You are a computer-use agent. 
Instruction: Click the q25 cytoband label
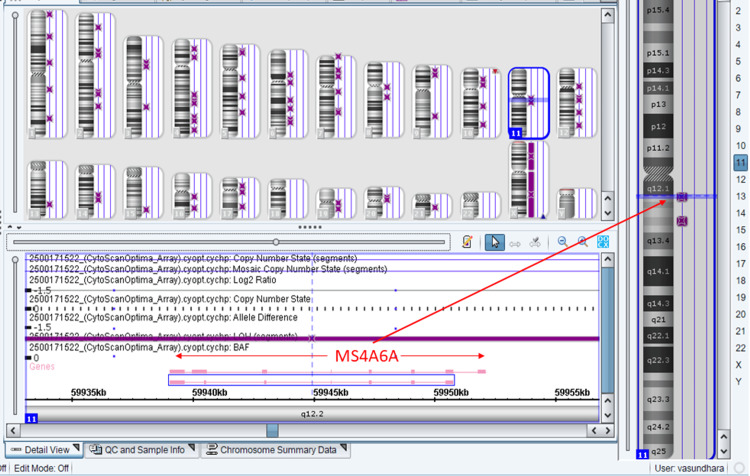tap(659, 451)
